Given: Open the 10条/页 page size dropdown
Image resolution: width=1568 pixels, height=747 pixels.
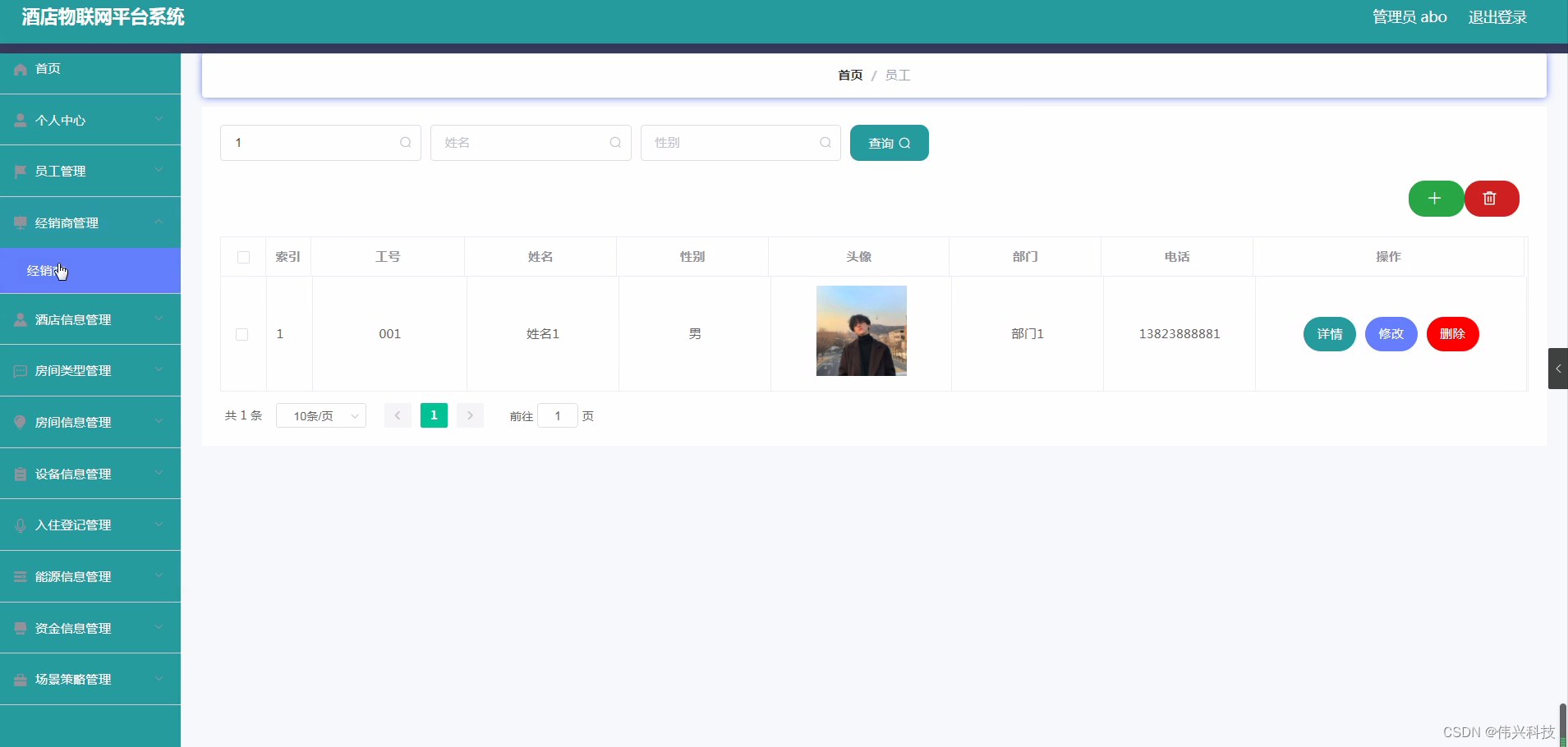Looking at the screenshot, I should (321, 415).
